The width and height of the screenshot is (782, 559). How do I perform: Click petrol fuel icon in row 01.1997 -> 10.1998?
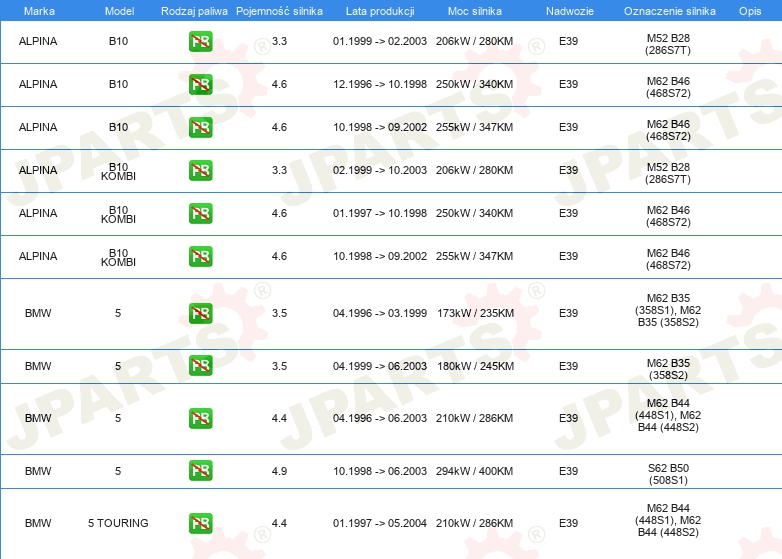click(200, 213)
